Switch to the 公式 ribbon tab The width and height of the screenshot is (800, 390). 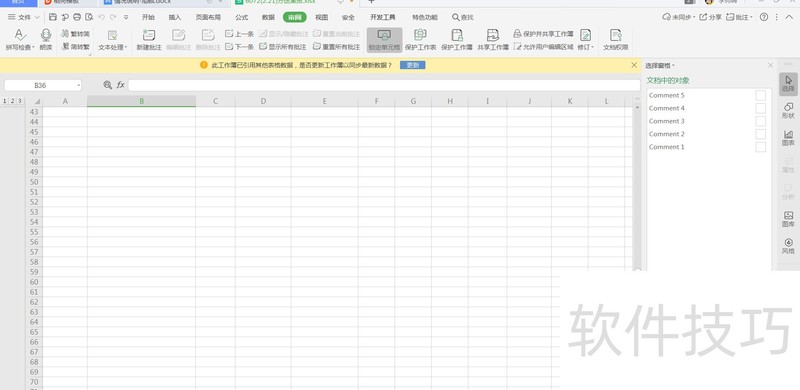click(x=241, y=17)
